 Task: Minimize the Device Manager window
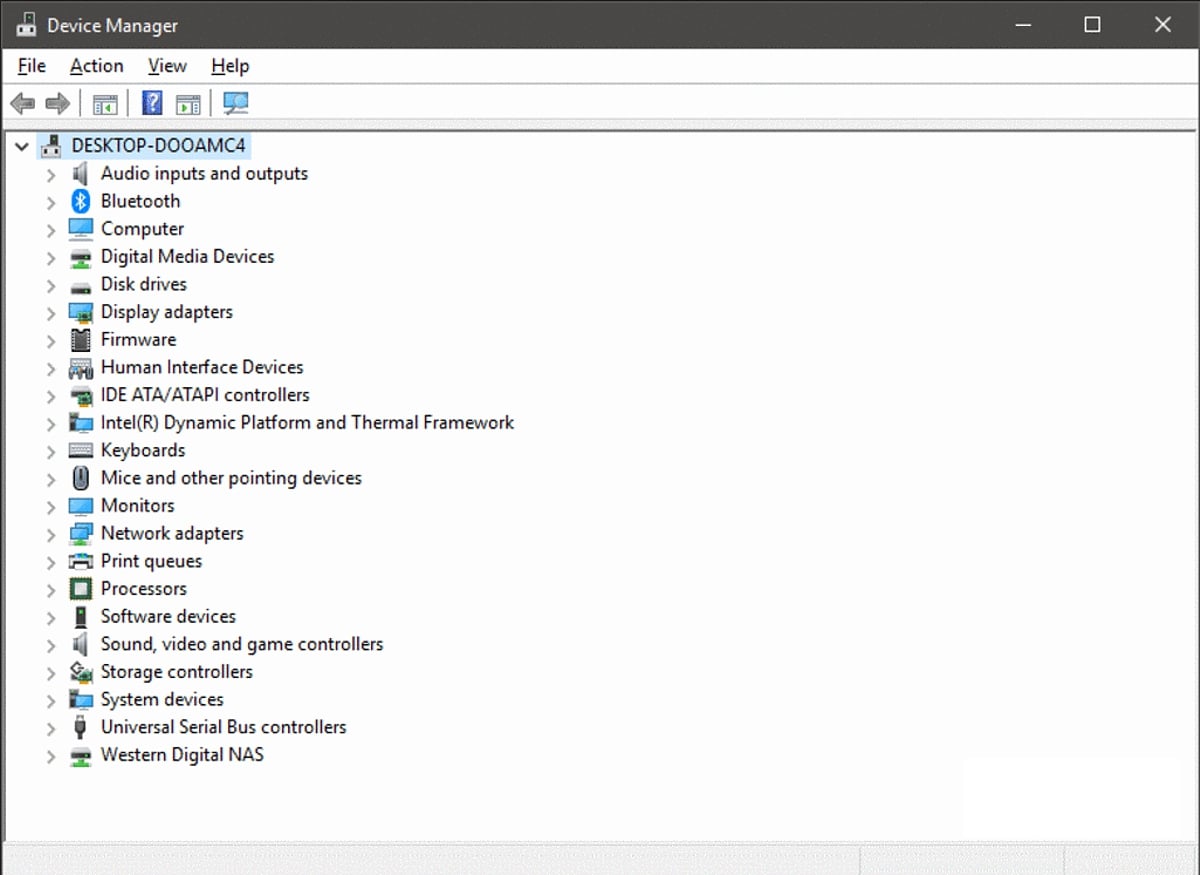click(1023, 24)
